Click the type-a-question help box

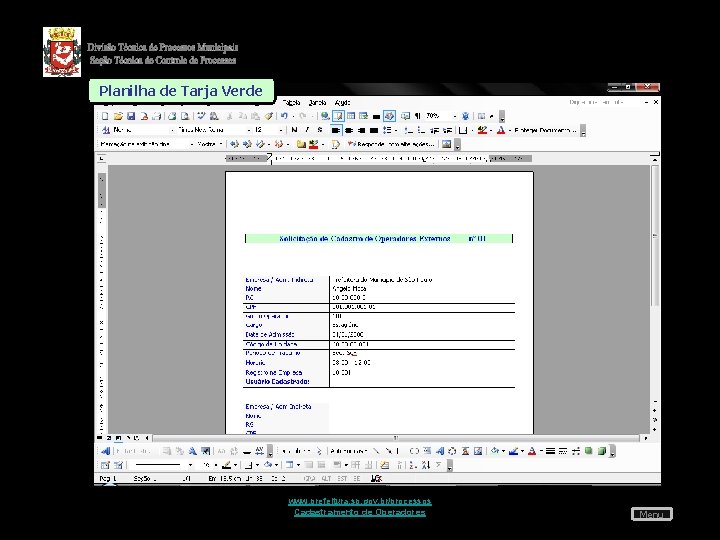coord(604,102)
